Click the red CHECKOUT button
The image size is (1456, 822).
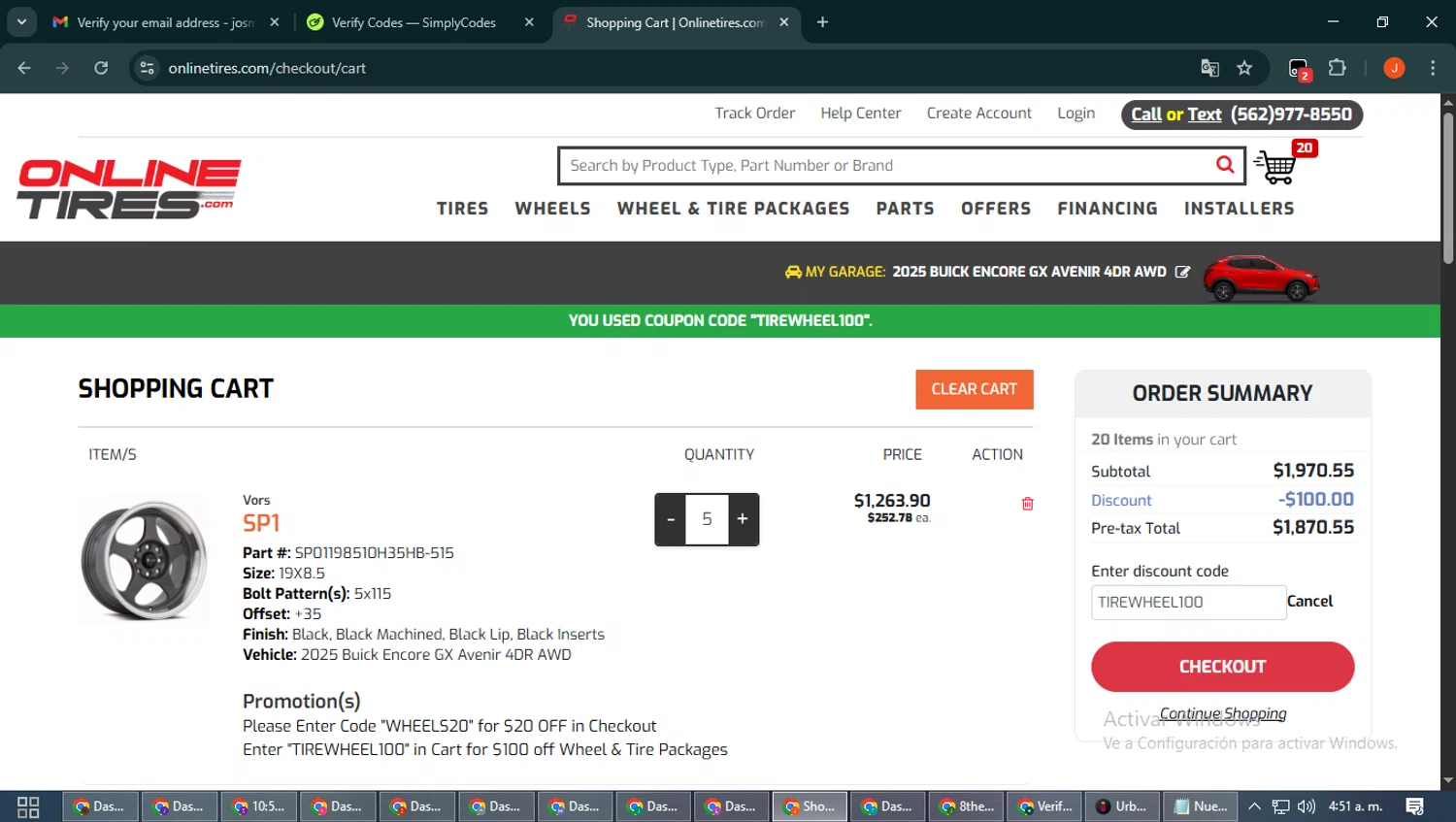pyautogui.click(x=1222, y=667)
